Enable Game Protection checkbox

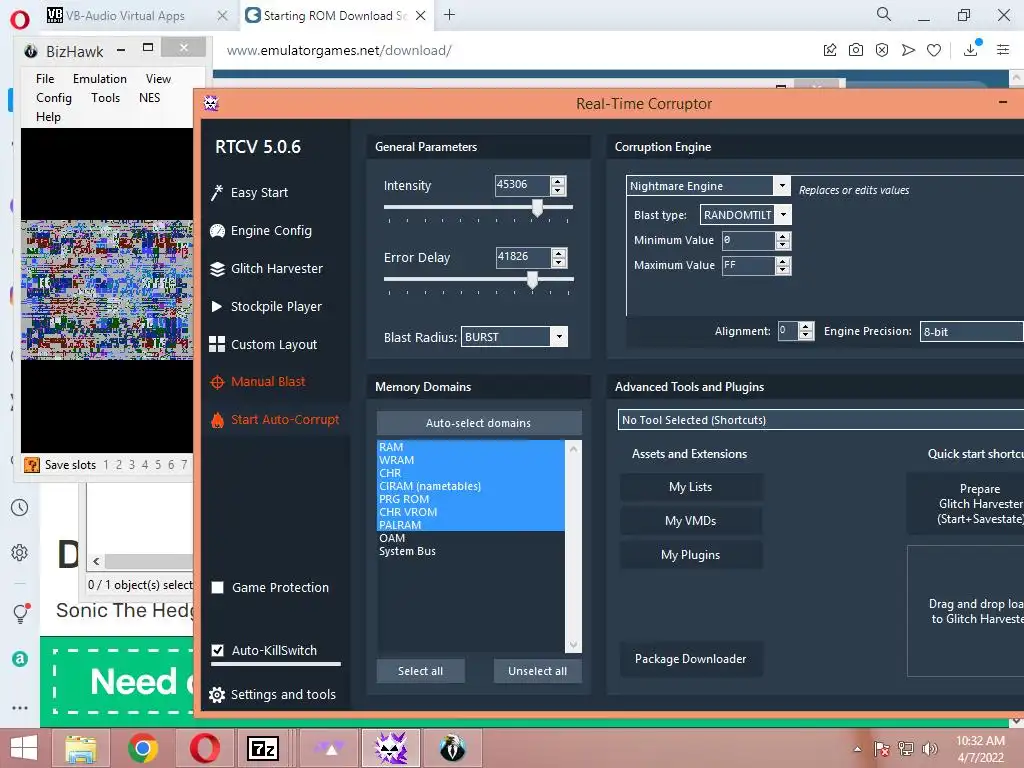pyautogui.click(x=217, y=587)
